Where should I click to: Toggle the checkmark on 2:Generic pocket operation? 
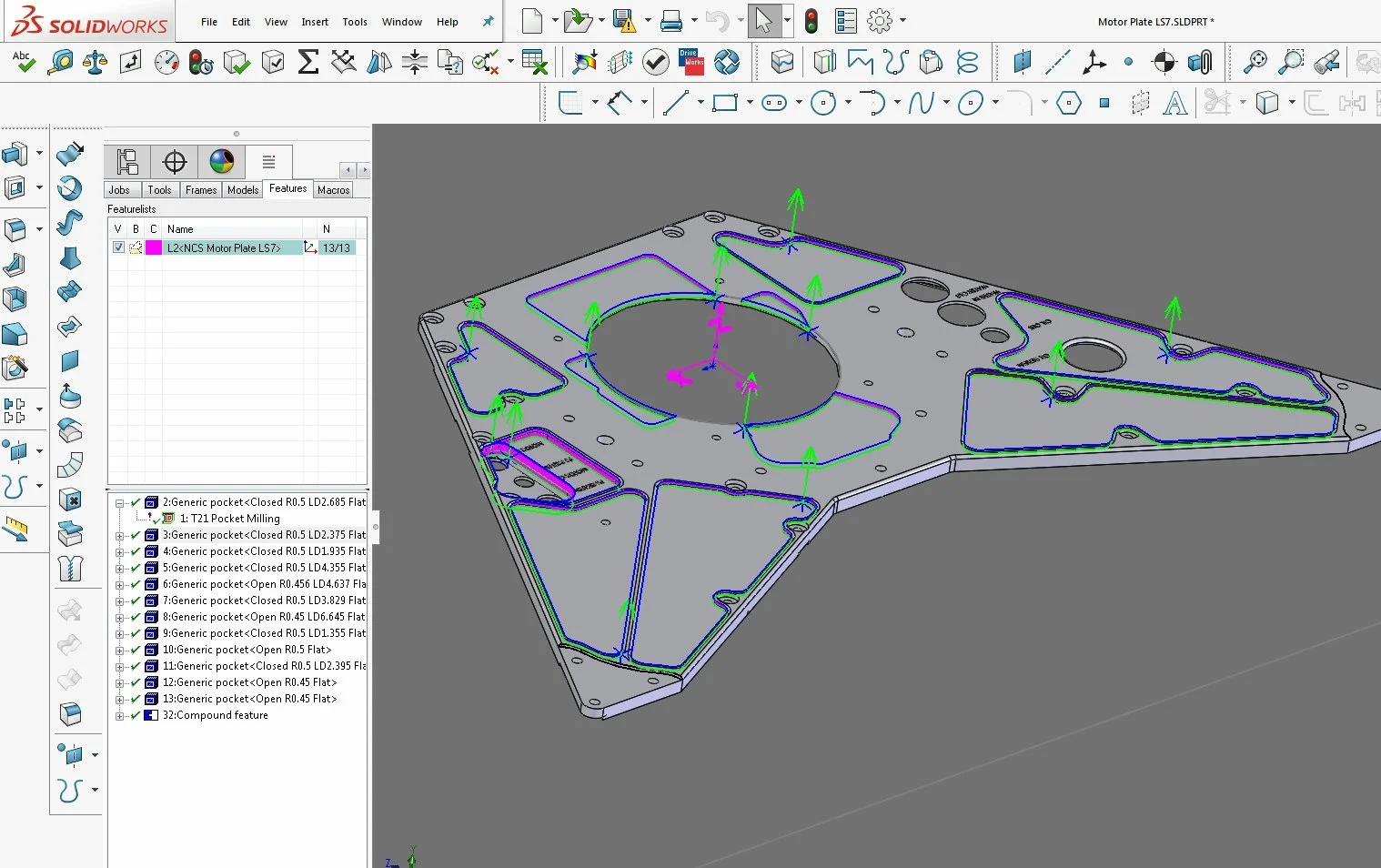(134, 501)
